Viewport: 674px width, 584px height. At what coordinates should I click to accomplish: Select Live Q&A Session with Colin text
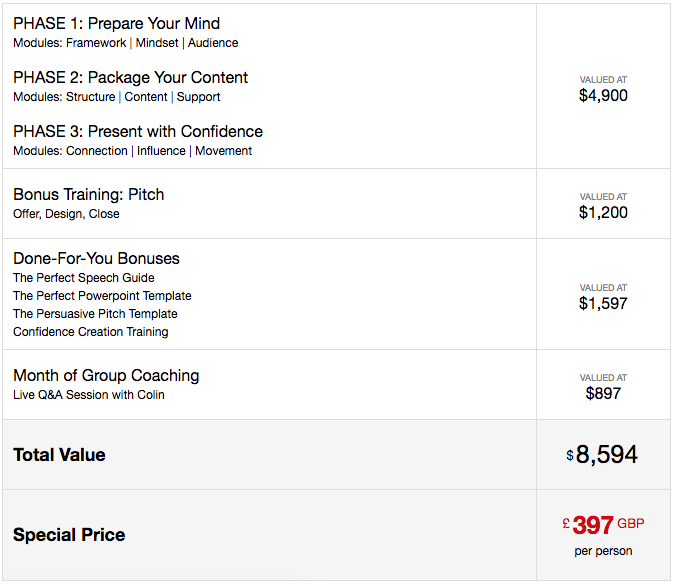[x=89, y=395]
